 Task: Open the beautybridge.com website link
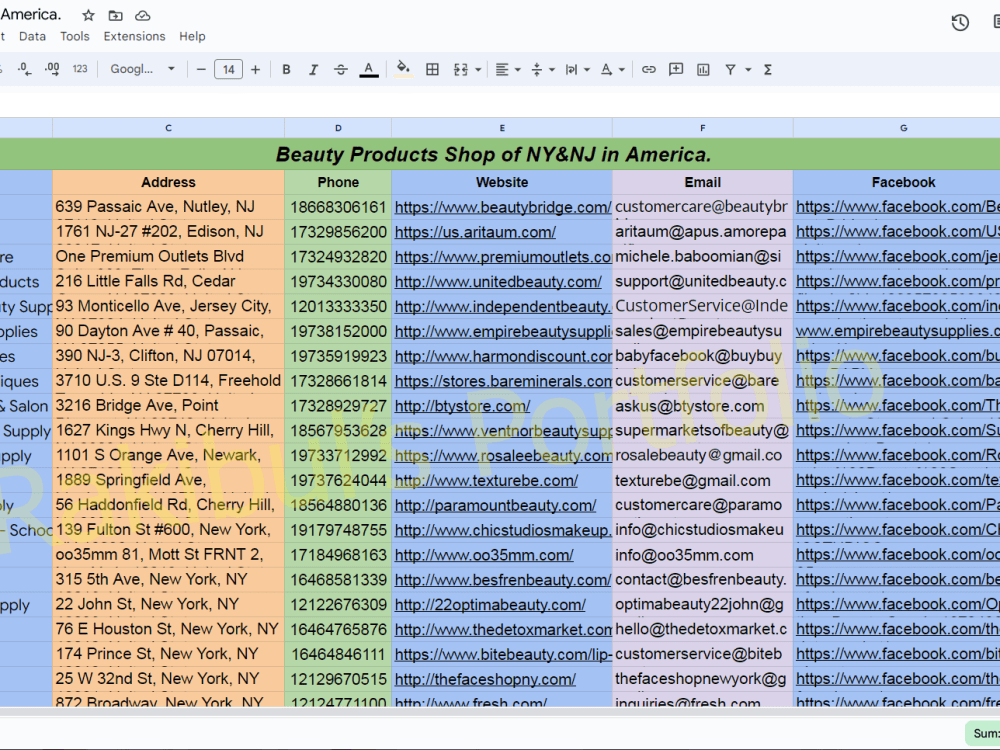502,206
